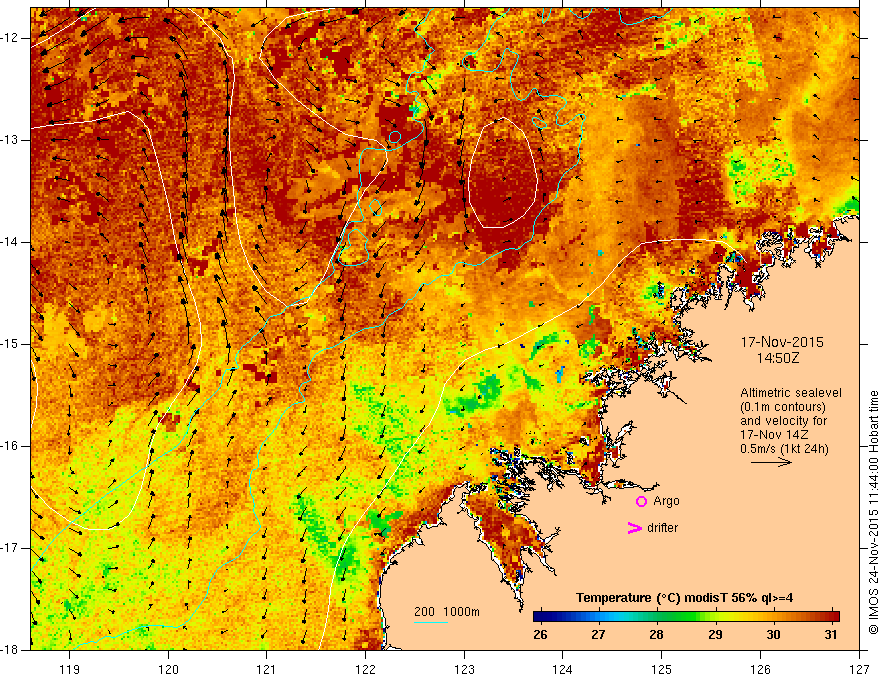
Task: Click latitude axis label -12
Action: (11, 38)
